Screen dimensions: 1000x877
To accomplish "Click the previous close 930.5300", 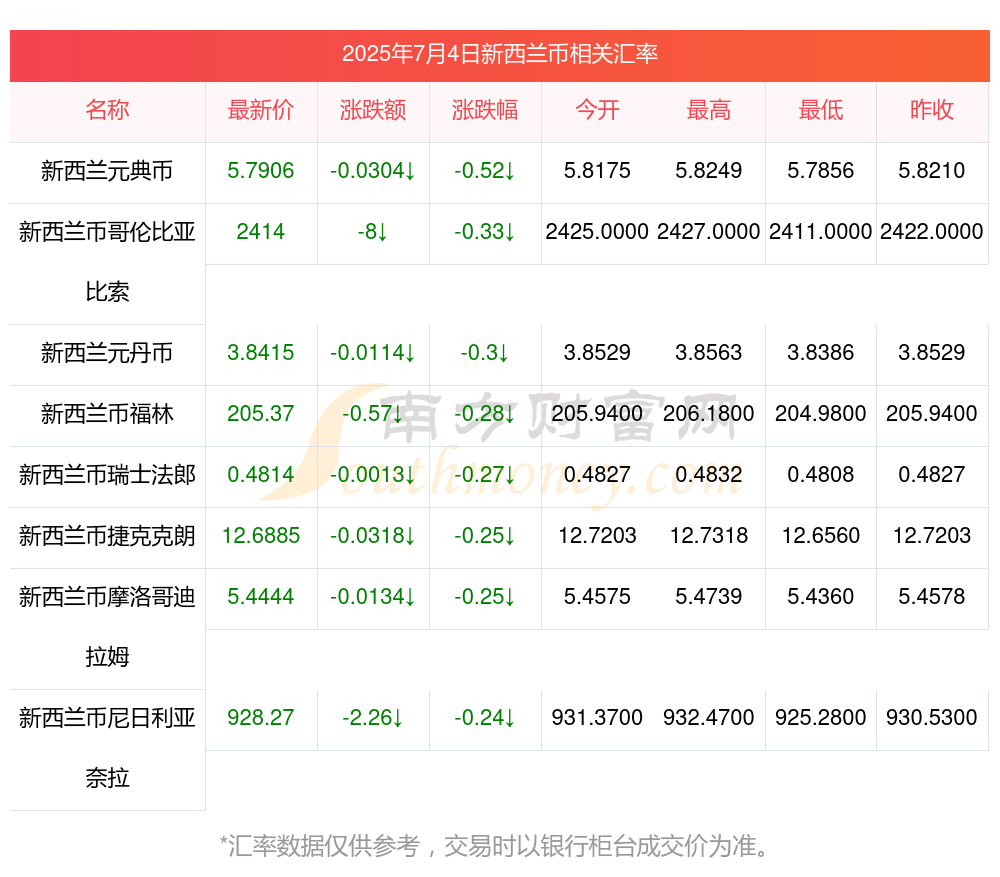I will point(932,718).
